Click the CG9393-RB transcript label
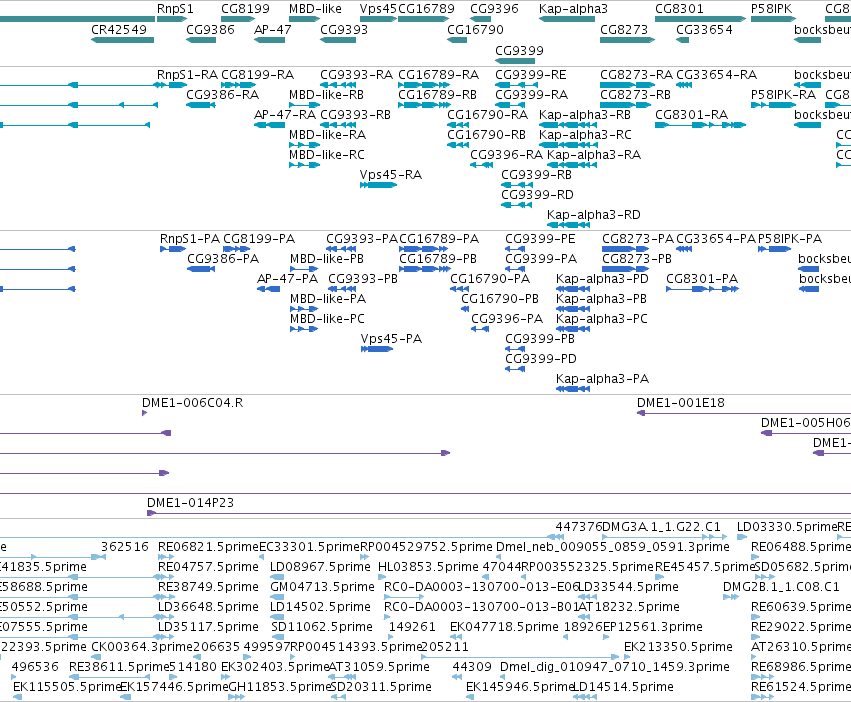 click(x=355, y=115)
